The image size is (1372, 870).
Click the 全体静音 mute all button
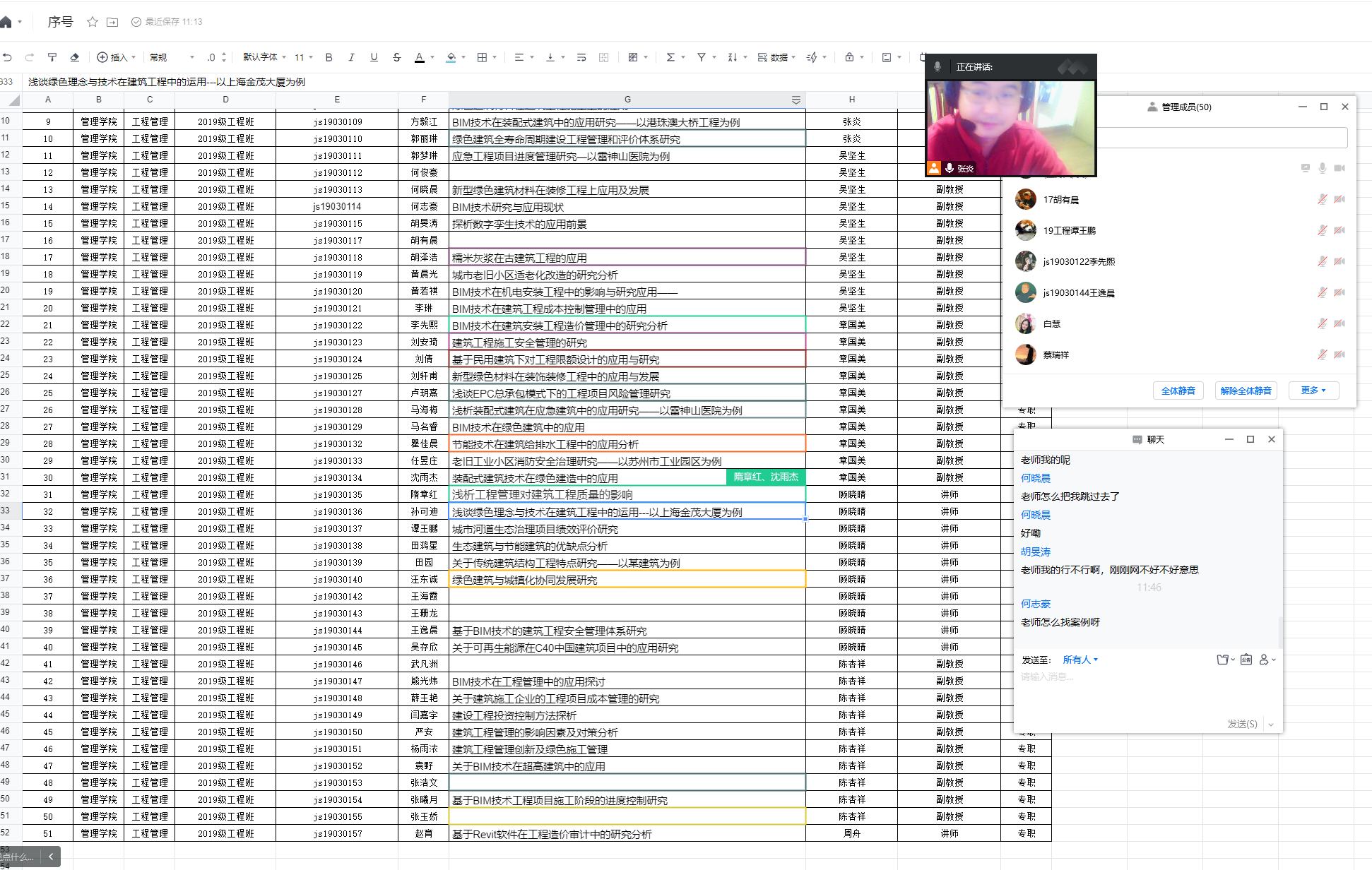click(1178, 391)
